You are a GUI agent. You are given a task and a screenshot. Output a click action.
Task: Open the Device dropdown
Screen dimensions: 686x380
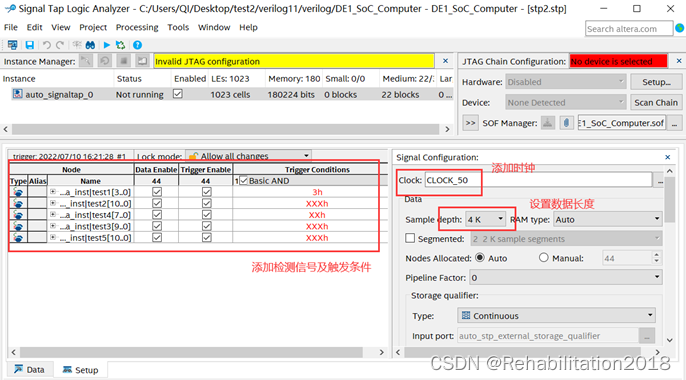point(566,102)
